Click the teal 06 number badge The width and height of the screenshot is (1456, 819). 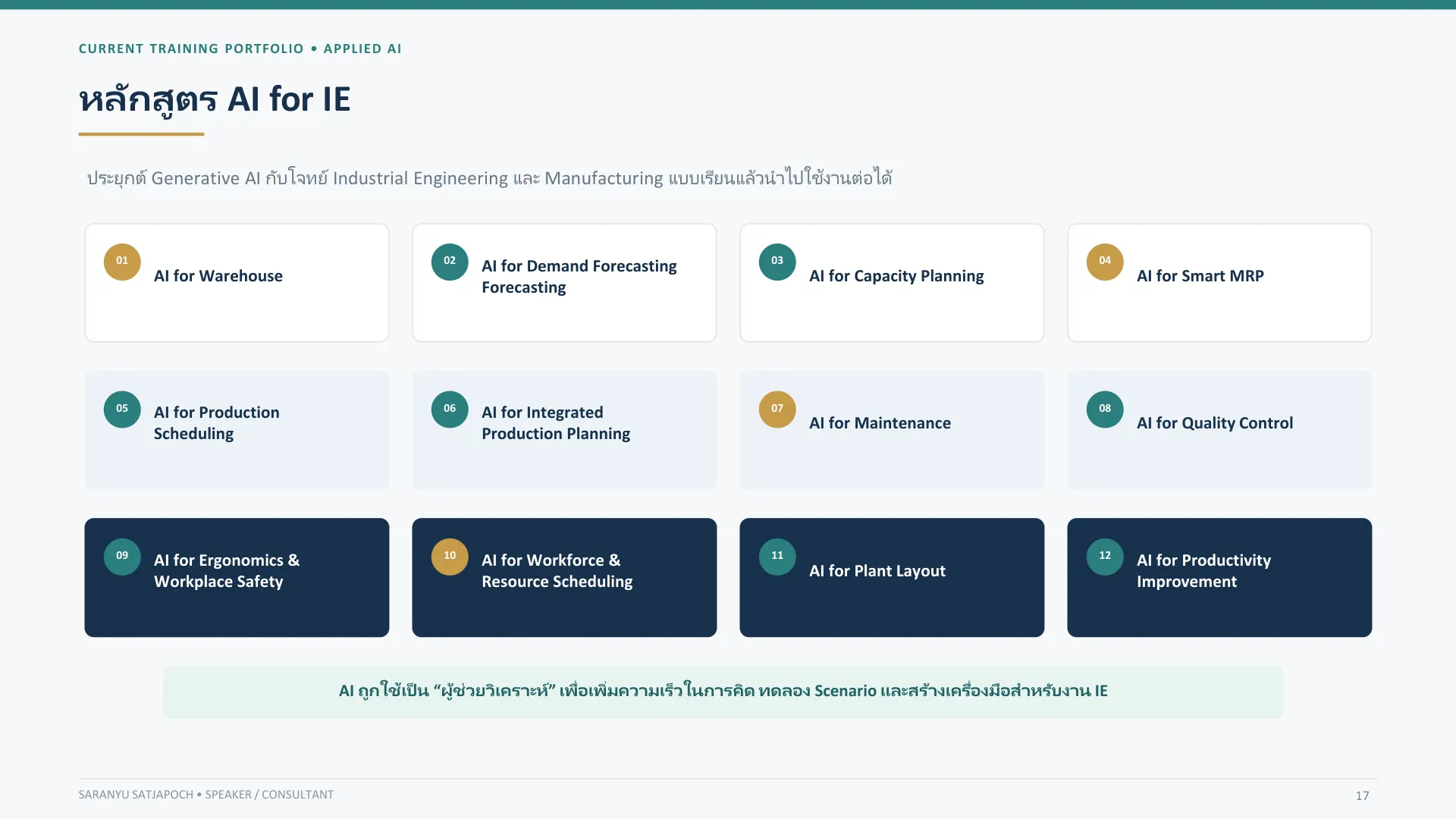[450, 409]
